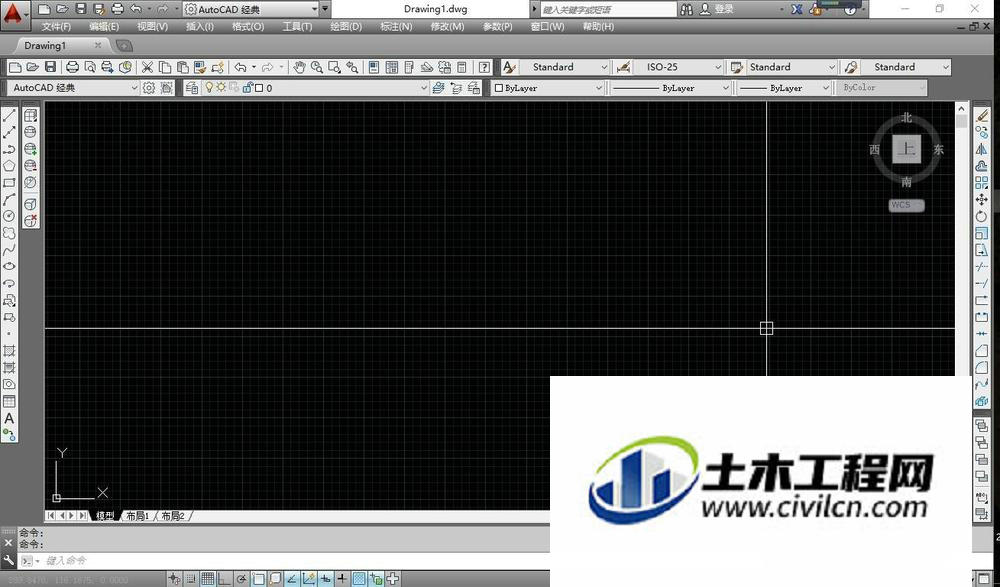Open the 帮助(H) menu

pos(598,27)
